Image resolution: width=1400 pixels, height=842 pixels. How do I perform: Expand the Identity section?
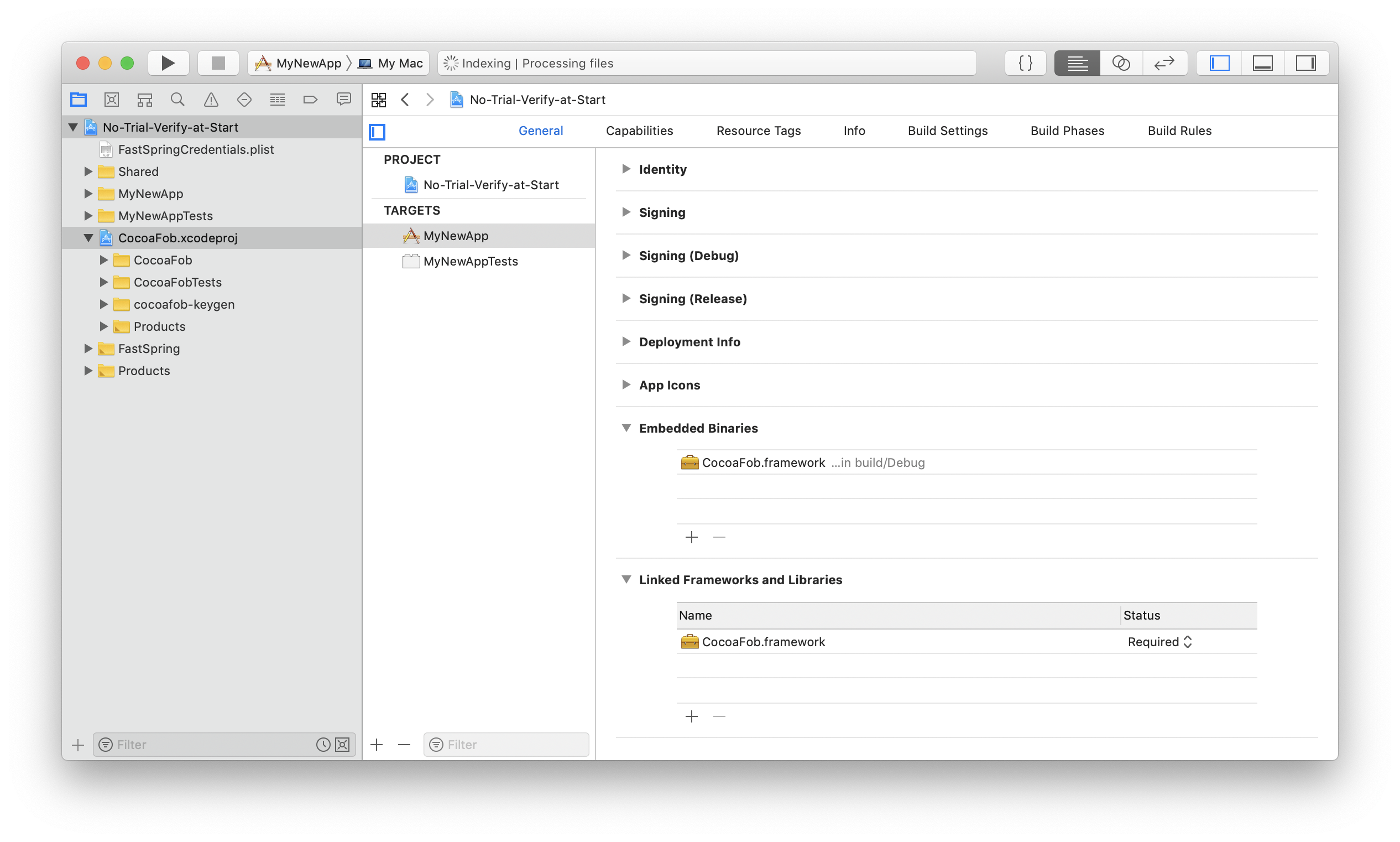[x=626, y=169]
